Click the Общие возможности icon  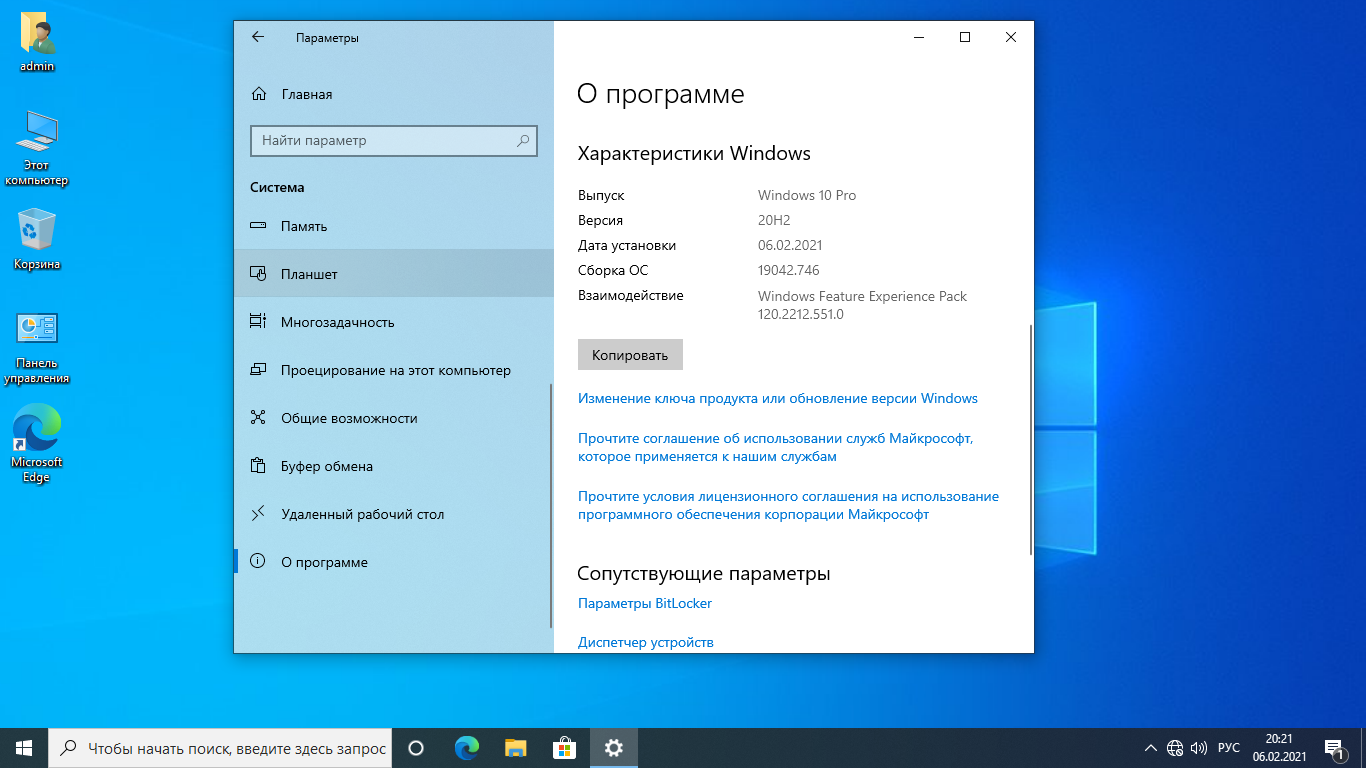(x=258, y=418)
